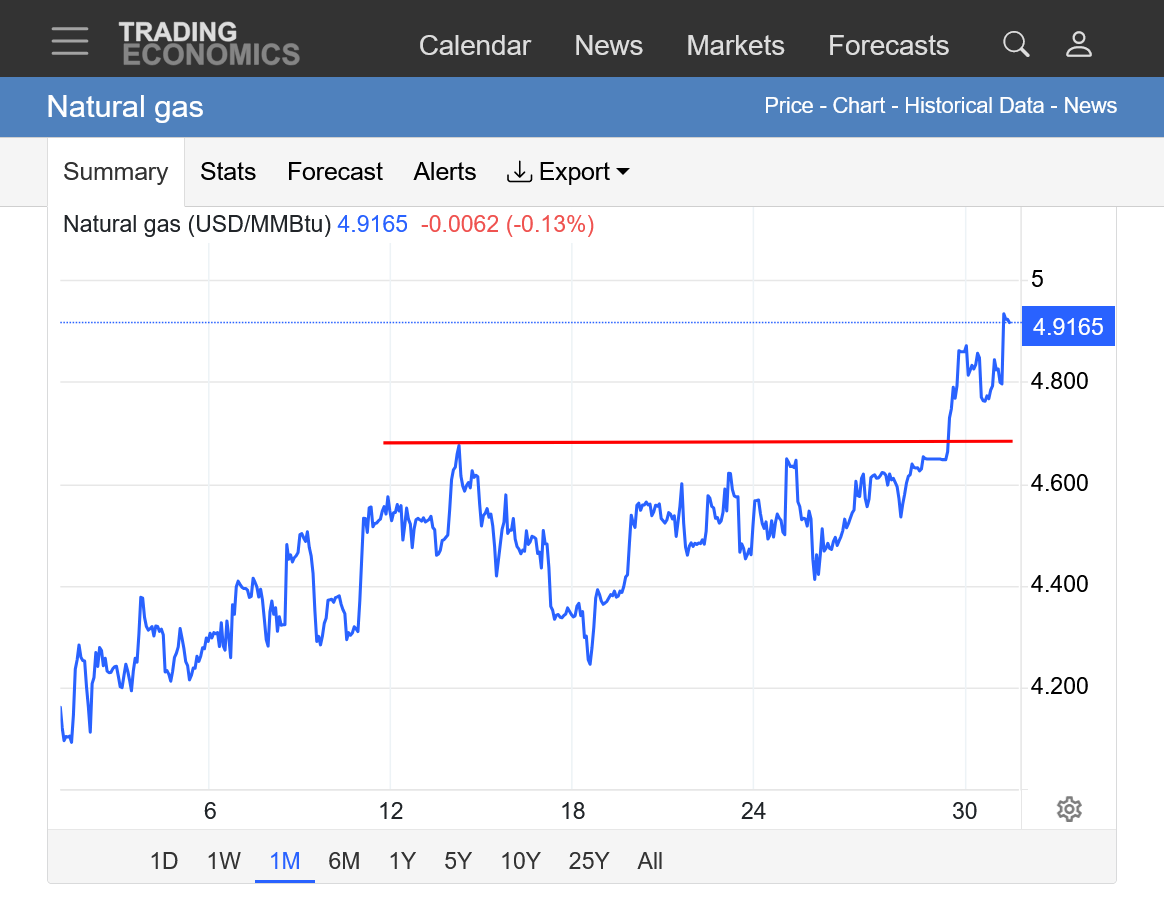
Task: Go to Calendar in top navigation
Action: pyautogui.click(x=474, y=46)
